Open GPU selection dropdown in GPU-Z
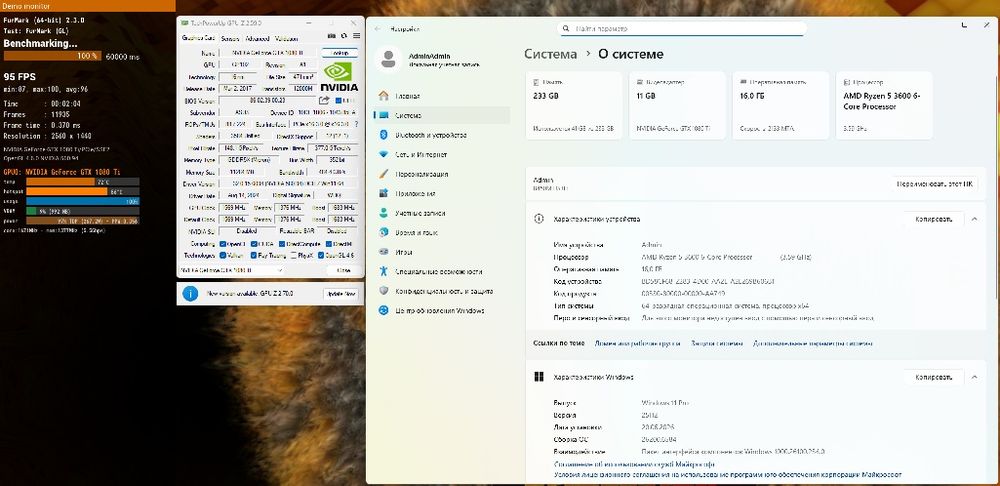This screenshot has width=1000, height=486. 232,270
